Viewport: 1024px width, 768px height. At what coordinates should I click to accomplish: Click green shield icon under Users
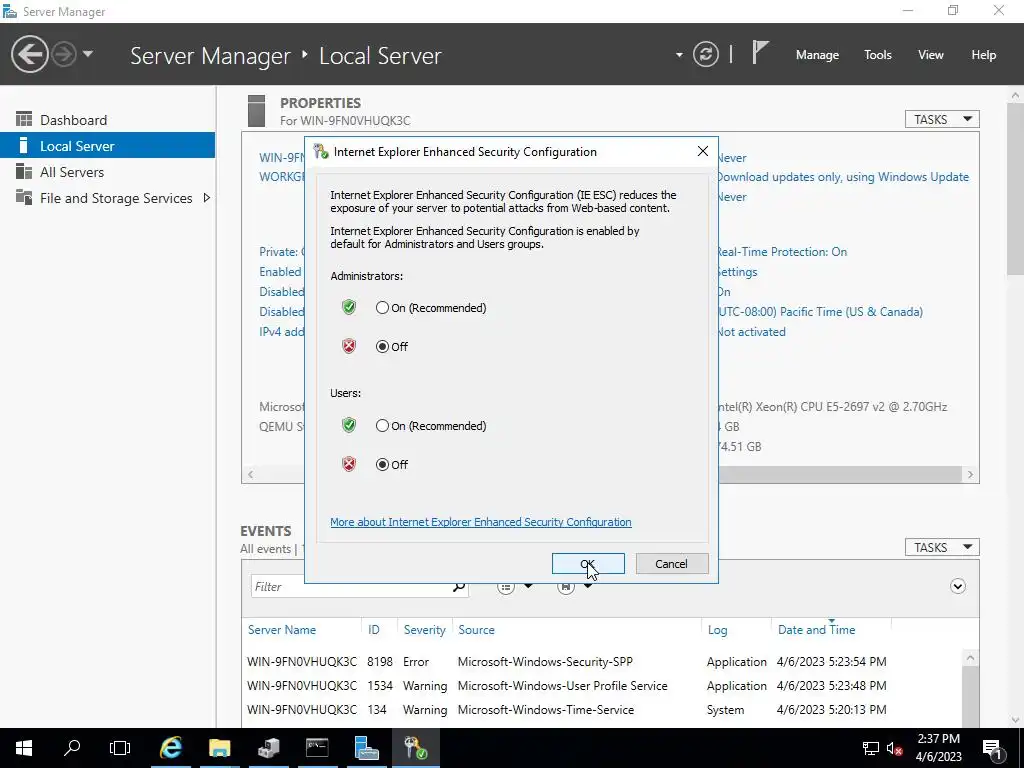coord(349,425)
